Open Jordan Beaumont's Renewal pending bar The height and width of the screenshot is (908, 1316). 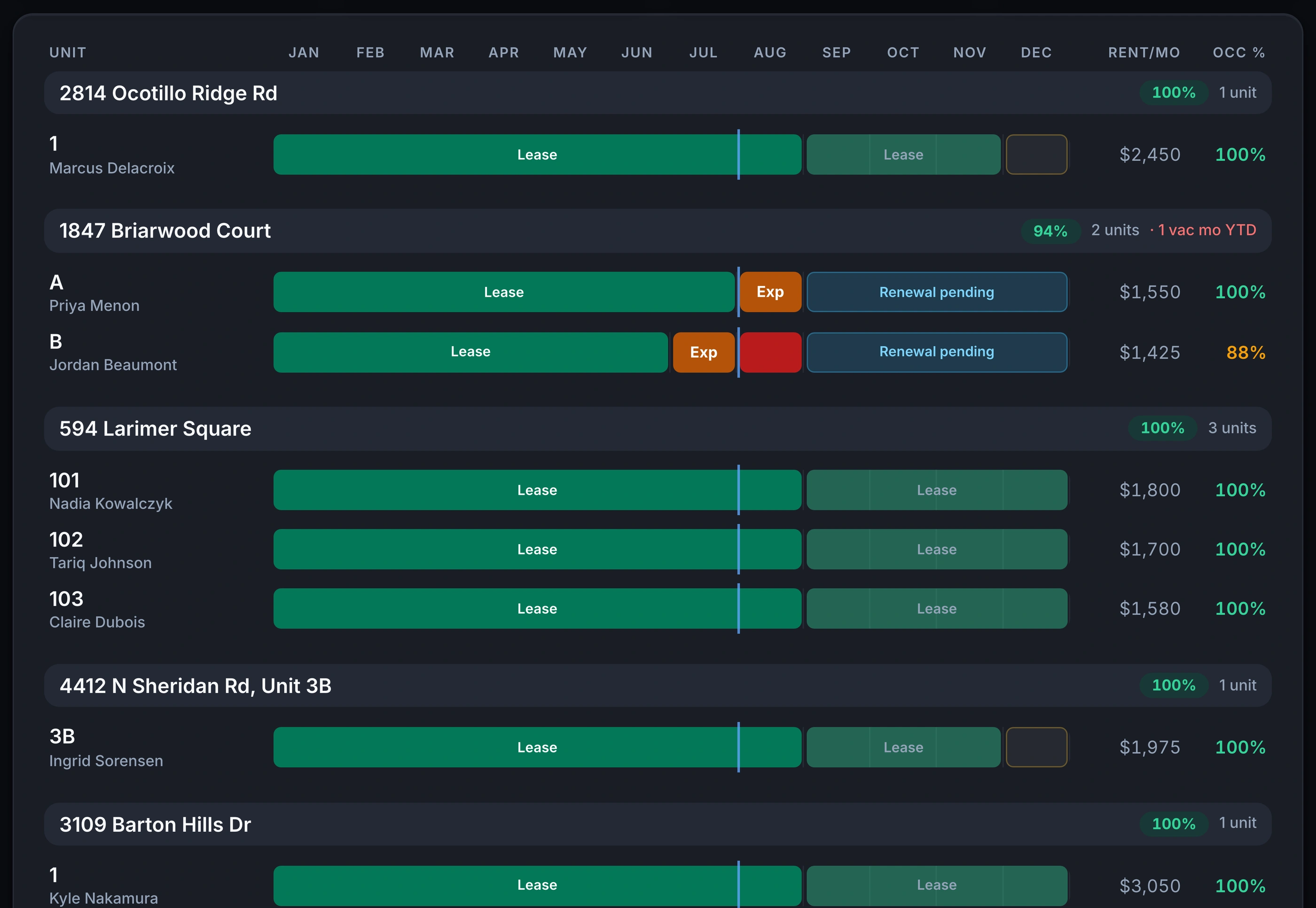[937, 352]
